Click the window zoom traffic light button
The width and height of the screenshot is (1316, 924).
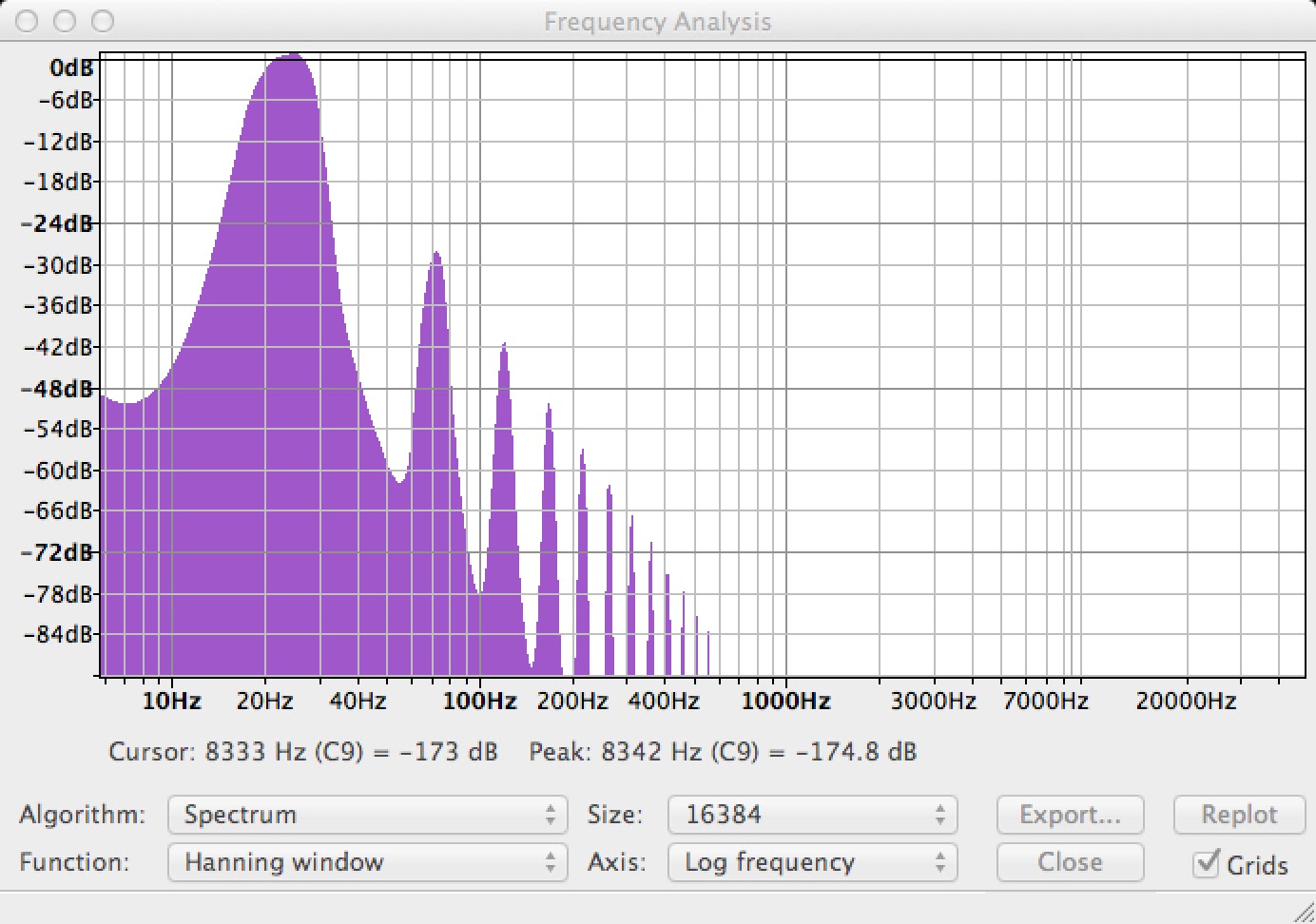click(x=103, y=21)
